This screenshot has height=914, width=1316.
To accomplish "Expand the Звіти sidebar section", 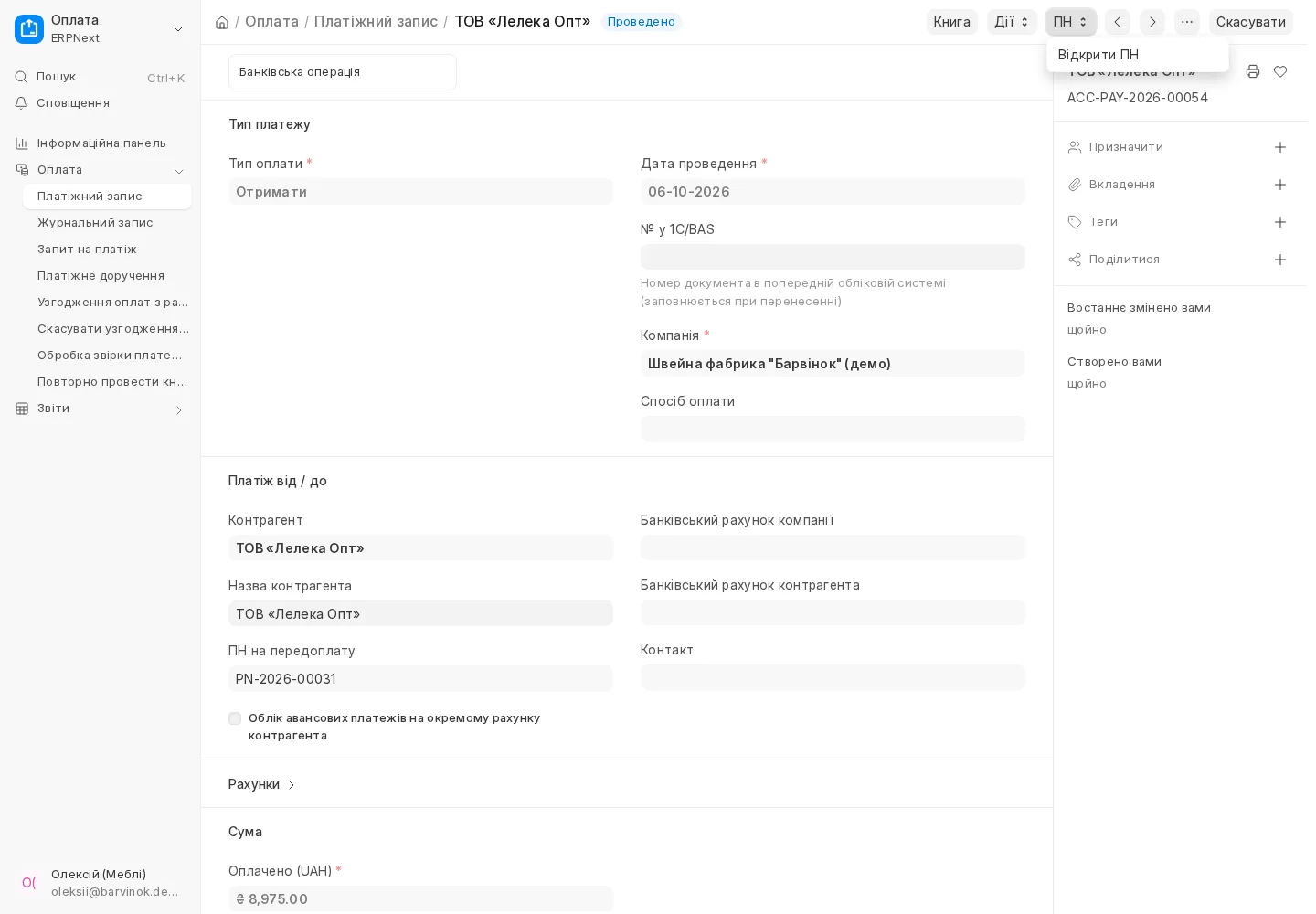I will [179, 410].
